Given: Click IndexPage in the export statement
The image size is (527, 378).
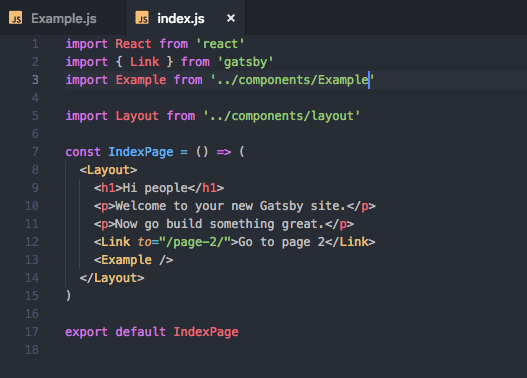Looking at the screenshot, I should (206, 332).
